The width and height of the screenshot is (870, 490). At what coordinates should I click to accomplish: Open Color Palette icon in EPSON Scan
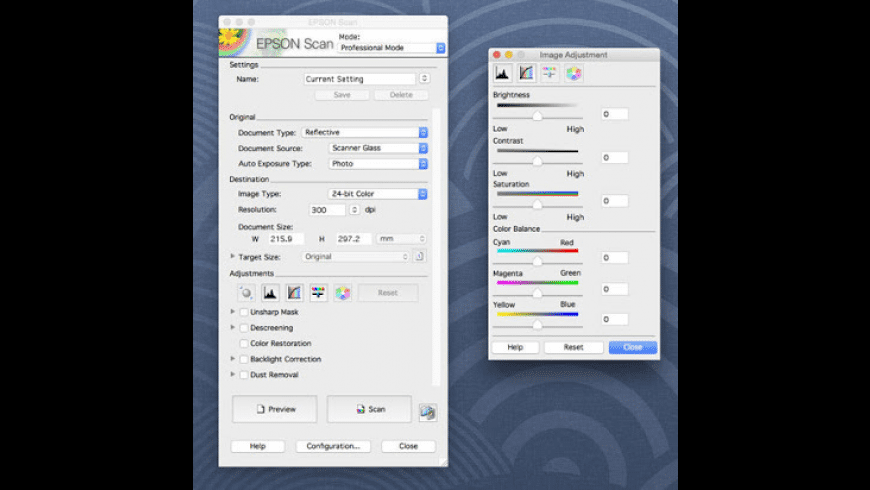pyautogui.click(x=342, y=292)
